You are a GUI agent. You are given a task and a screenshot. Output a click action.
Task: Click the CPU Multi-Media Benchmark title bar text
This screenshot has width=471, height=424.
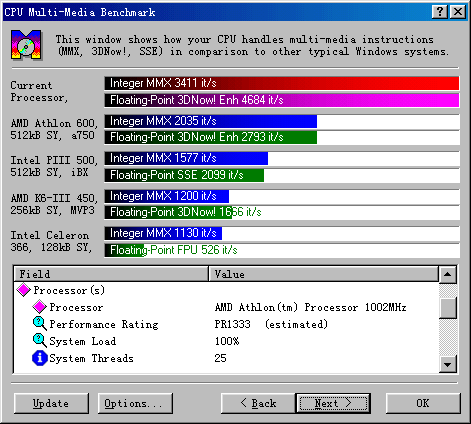coord(80,12)
